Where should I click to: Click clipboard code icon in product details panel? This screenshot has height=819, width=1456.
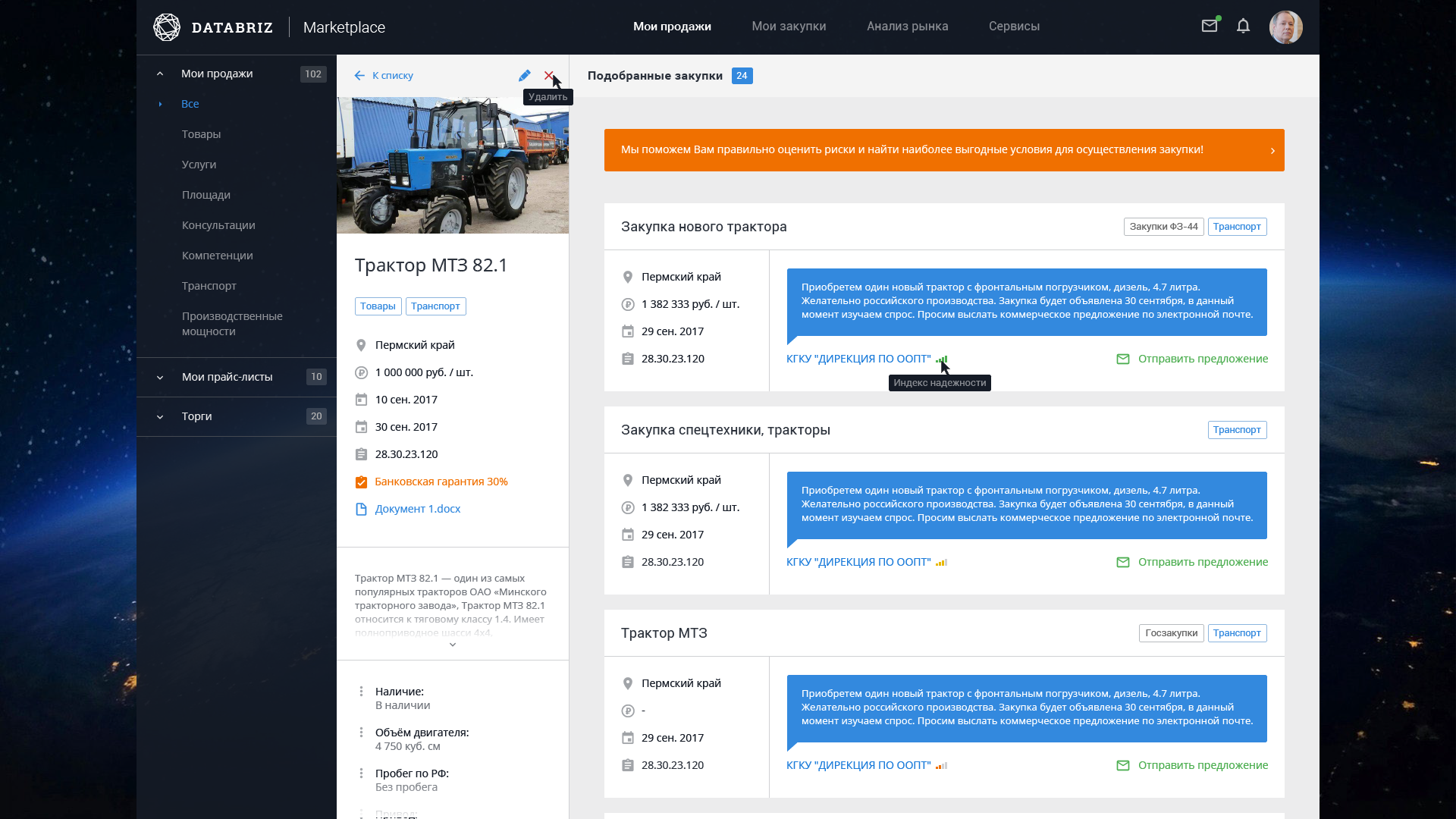361,454
